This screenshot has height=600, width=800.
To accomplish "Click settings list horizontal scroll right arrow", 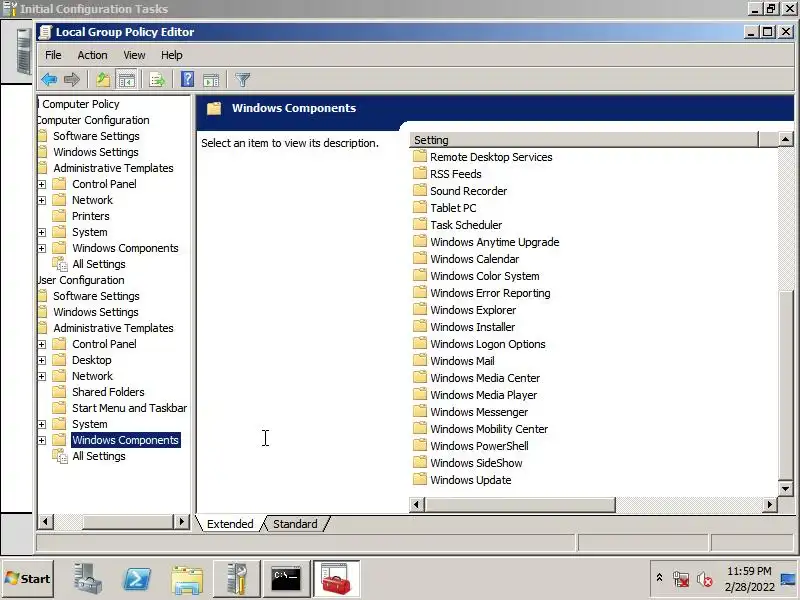I will [769, 505].
